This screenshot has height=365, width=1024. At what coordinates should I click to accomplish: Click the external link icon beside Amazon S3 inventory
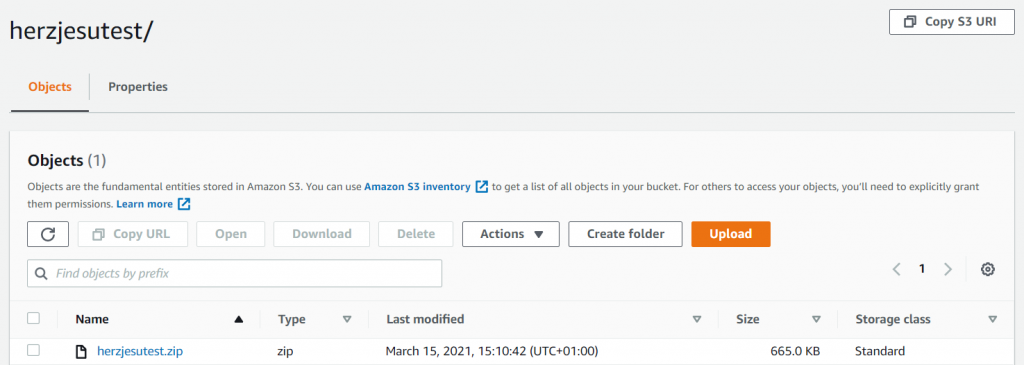coord(481,187)
